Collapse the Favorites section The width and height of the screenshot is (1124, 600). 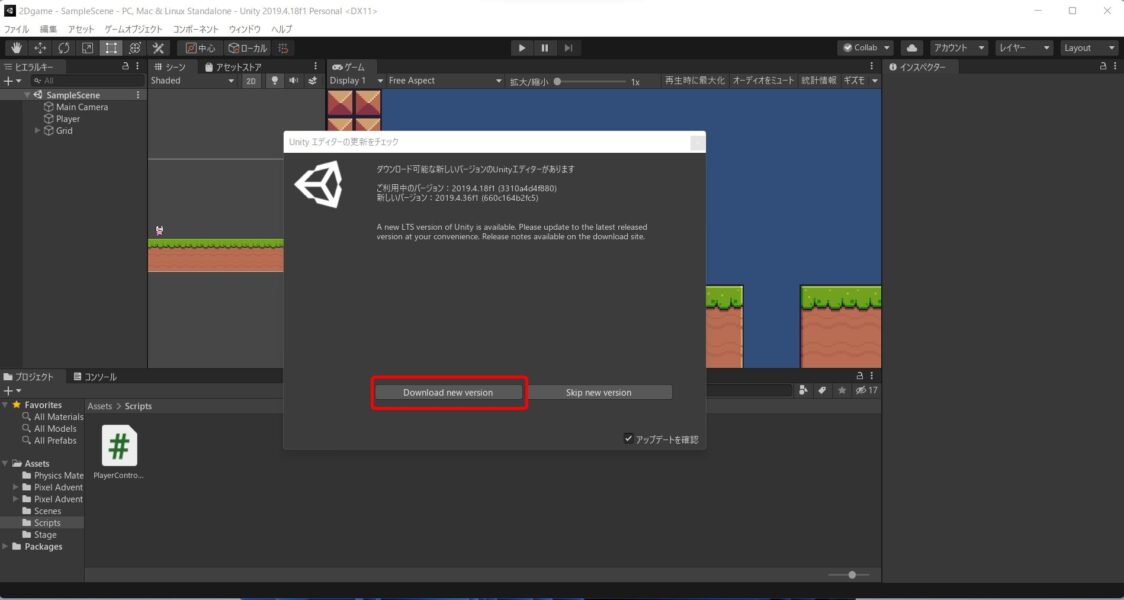(5, 405)
